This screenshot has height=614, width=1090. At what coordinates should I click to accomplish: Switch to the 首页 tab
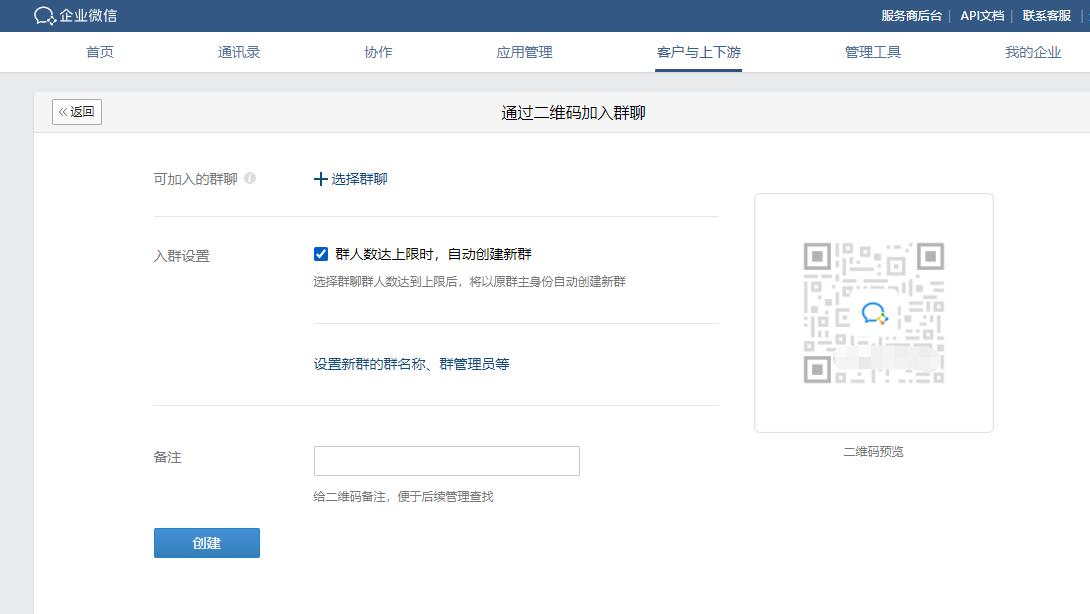pyautogui.click(x=100, y=53)
